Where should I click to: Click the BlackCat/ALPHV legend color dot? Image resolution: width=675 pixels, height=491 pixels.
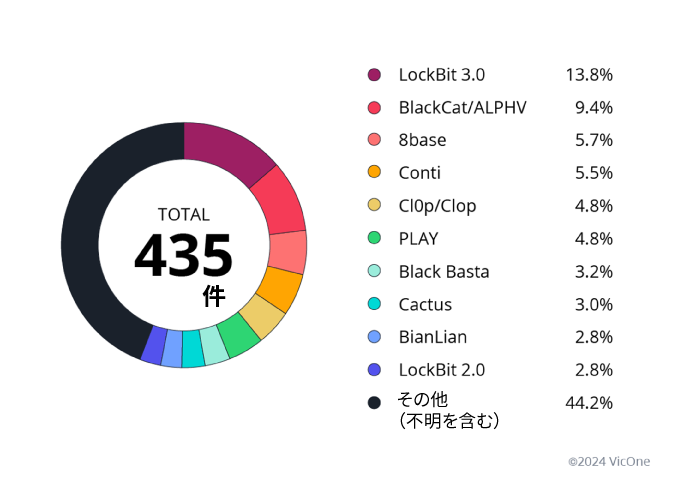pos(374,108)
